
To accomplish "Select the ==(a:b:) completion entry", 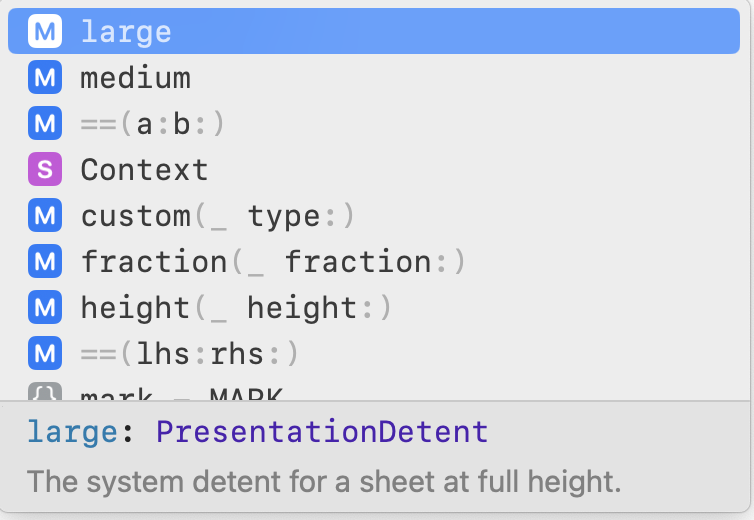I will pos(374,123).
